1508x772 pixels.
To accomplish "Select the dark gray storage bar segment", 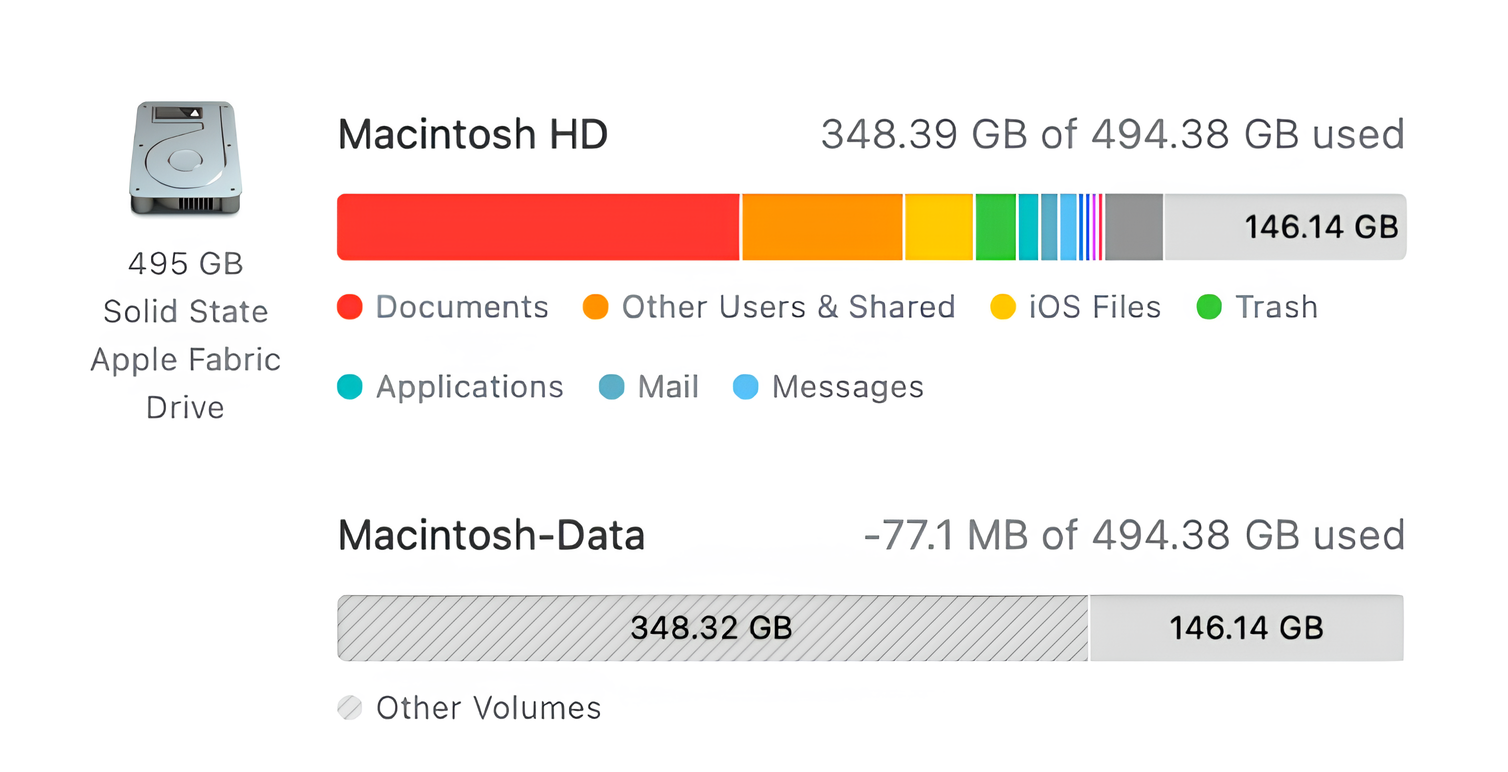I will click(1134, 227).
